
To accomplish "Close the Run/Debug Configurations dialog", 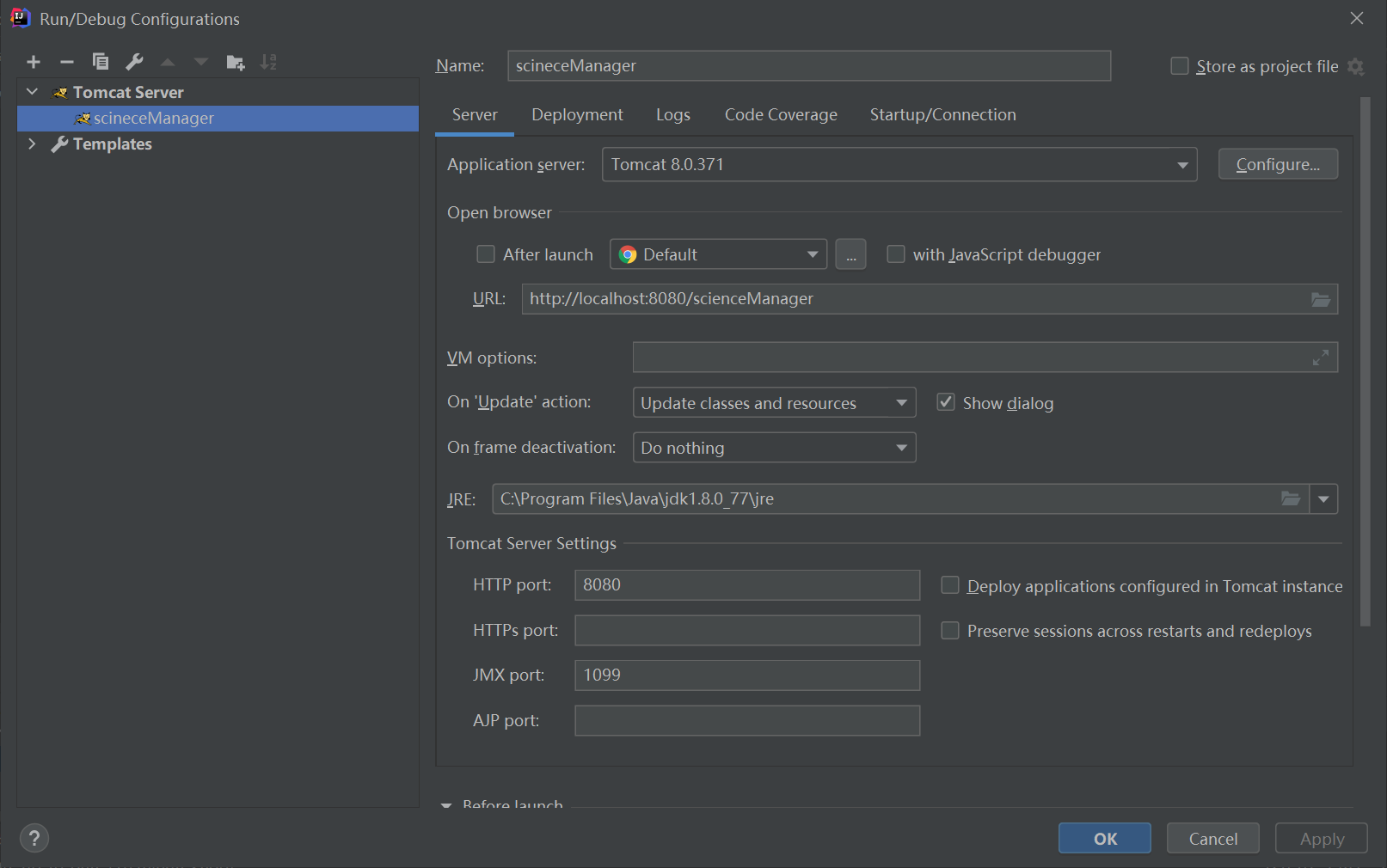I will (x=1357, y=18).
